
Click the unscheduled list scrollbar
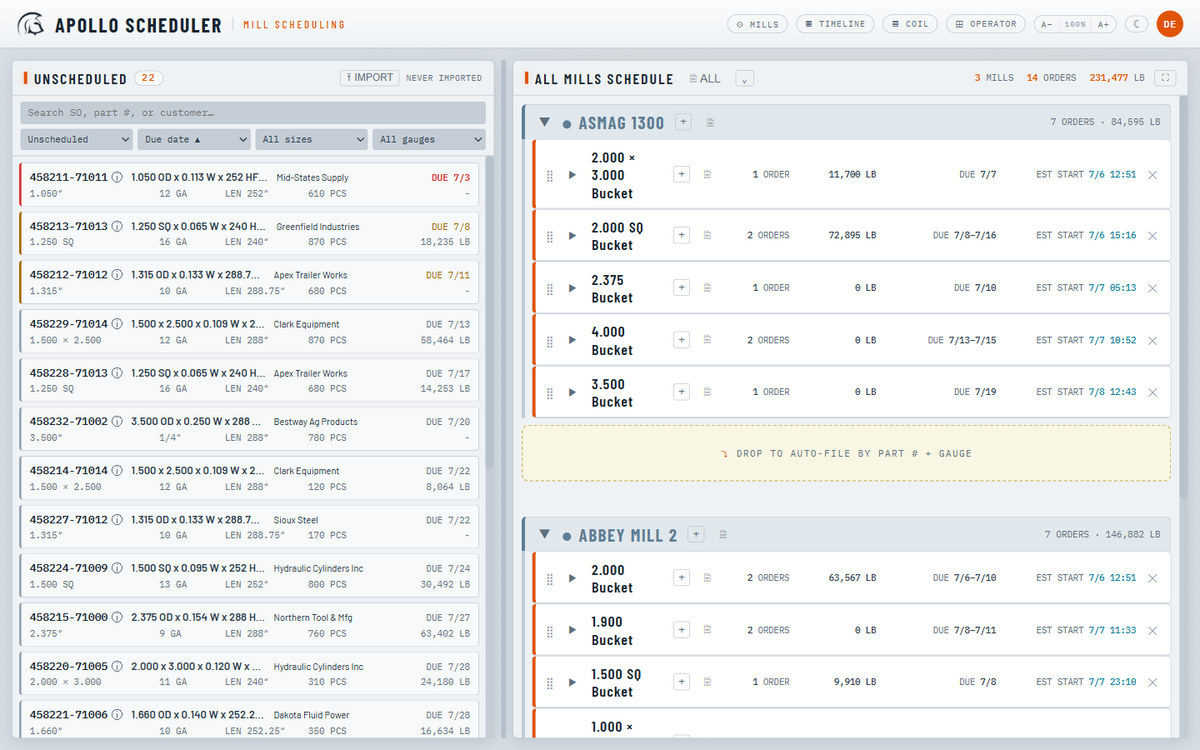(x=490, y=312)
